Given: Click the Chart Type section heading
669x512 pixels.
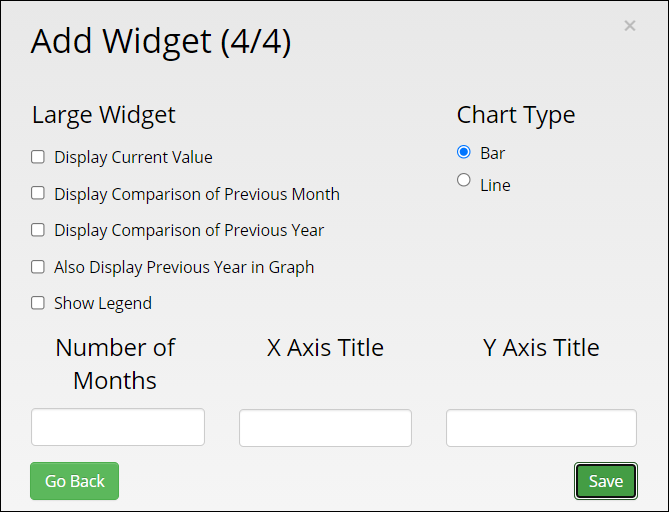Looking at the screenshot, I should (516, 115).
